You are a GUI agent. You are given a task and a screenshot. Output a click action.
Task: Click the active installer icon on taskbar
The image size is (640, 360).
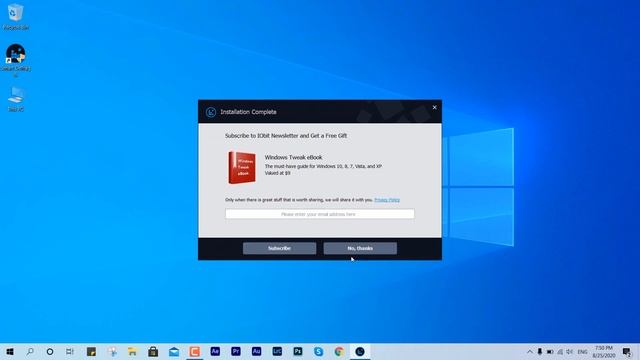point(360,351)
